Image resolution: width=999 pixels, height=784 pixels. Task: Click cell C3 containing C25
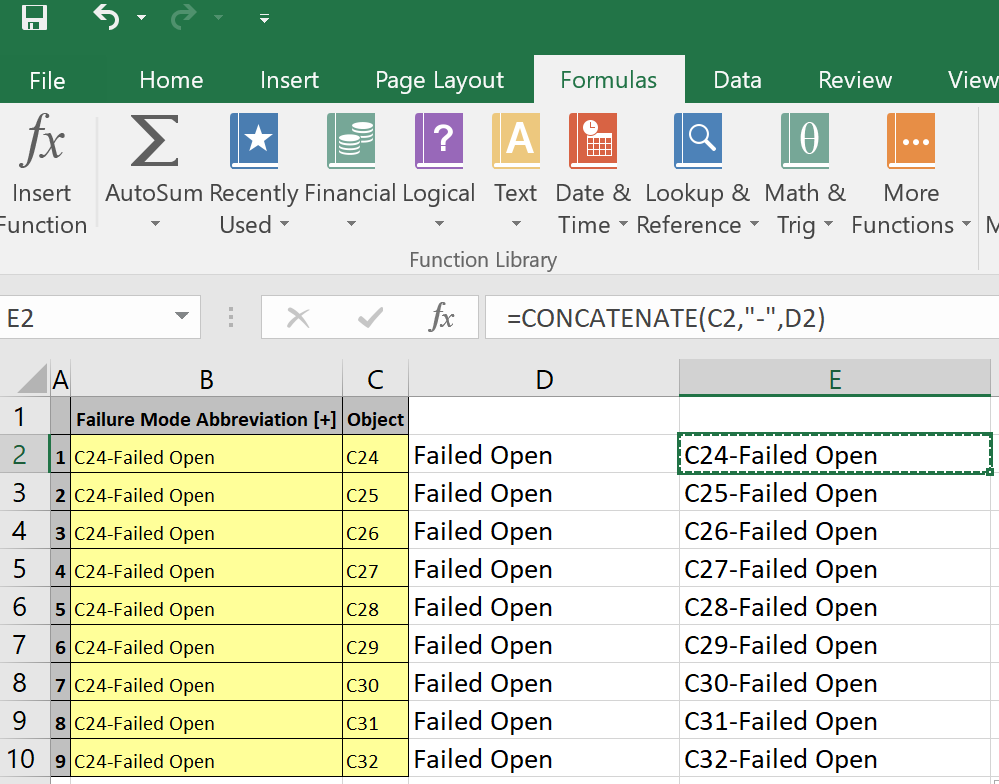tap(375, 492)
